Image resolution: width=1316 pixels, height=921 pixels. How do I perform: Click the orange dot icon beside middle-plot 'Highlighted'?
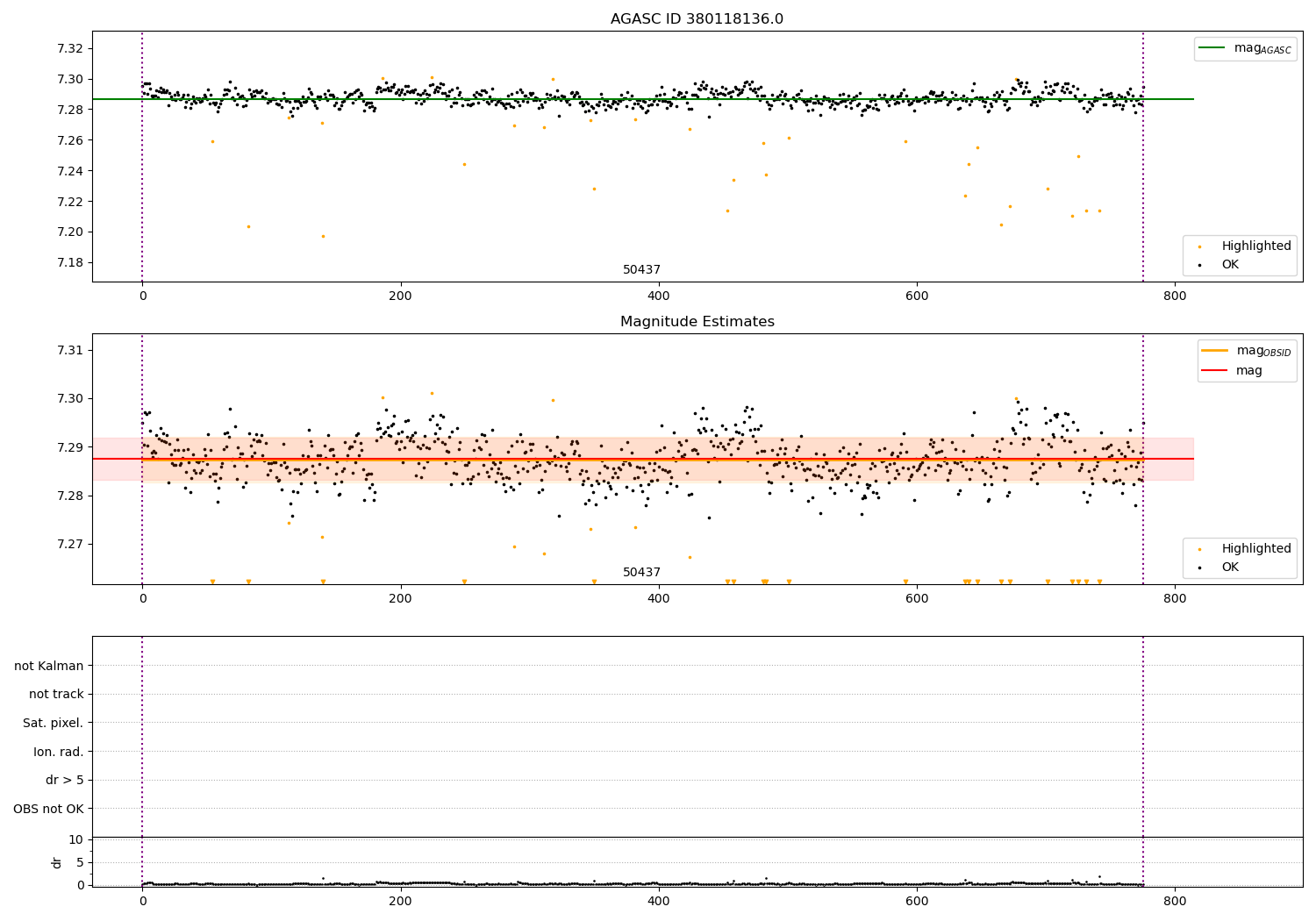click(x=1199, y=549)
